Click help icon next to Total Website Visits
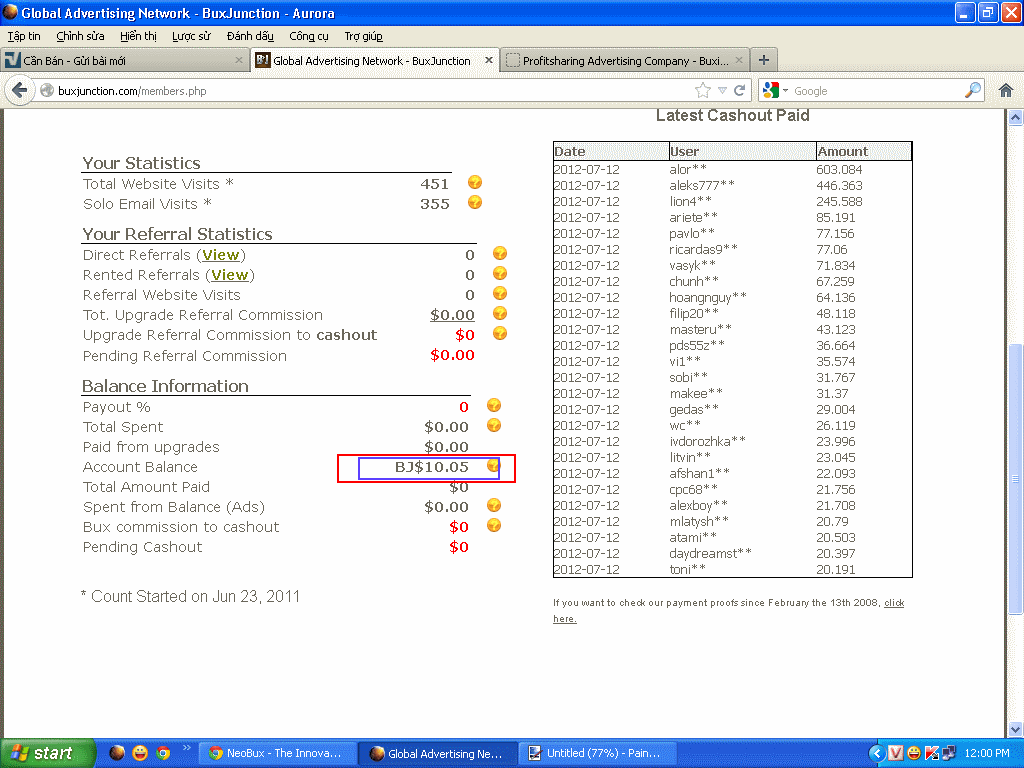Viewport: 1024px width, 768px height. 475,182
